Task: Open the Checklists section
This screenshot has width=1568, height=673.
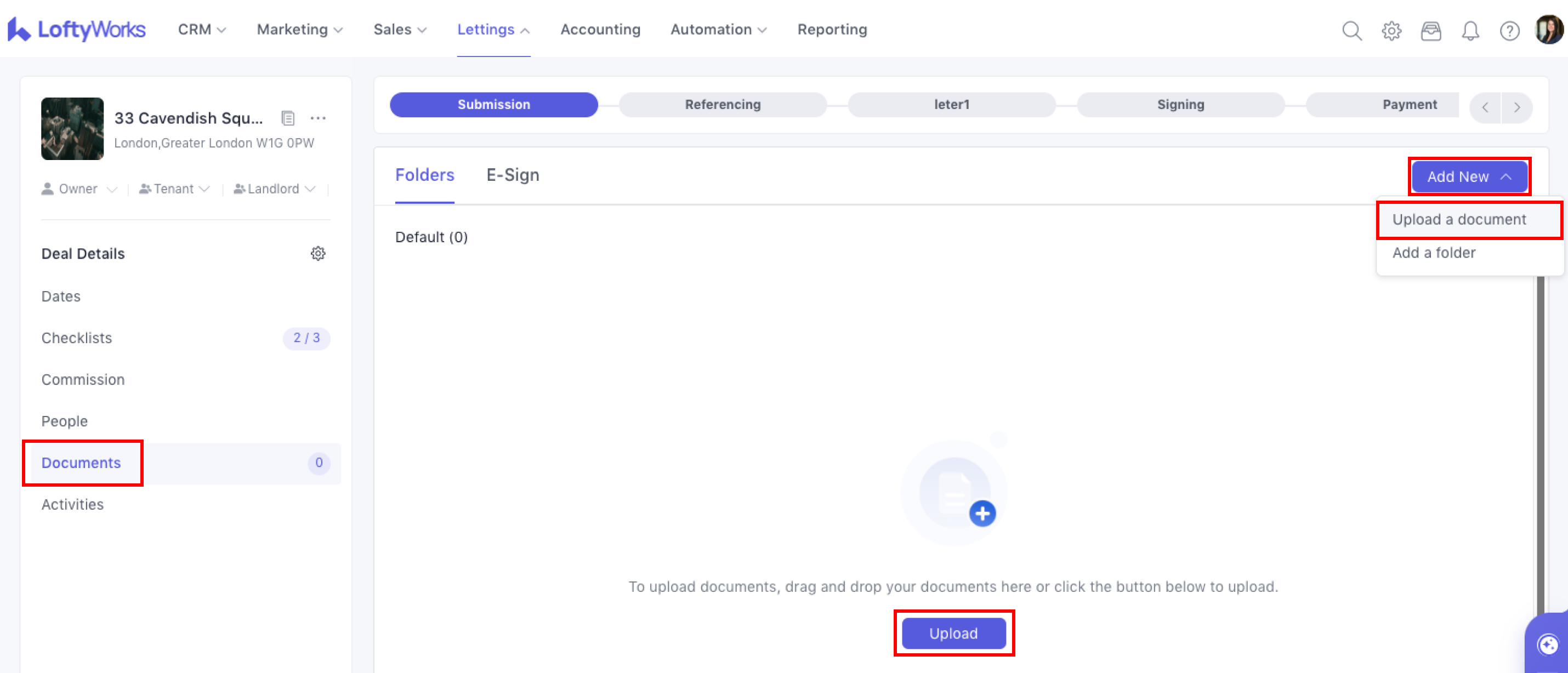Action: pos(77,338)
